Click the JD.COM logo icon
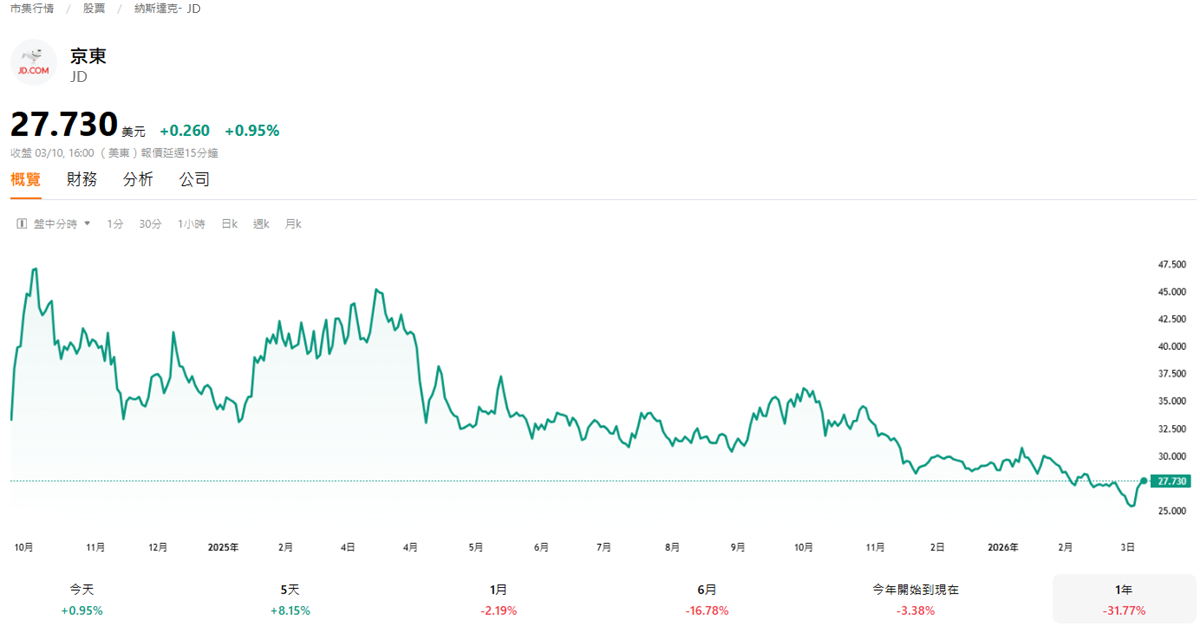The width and height of the screenshot is (1200, 626). coord(33,63)
